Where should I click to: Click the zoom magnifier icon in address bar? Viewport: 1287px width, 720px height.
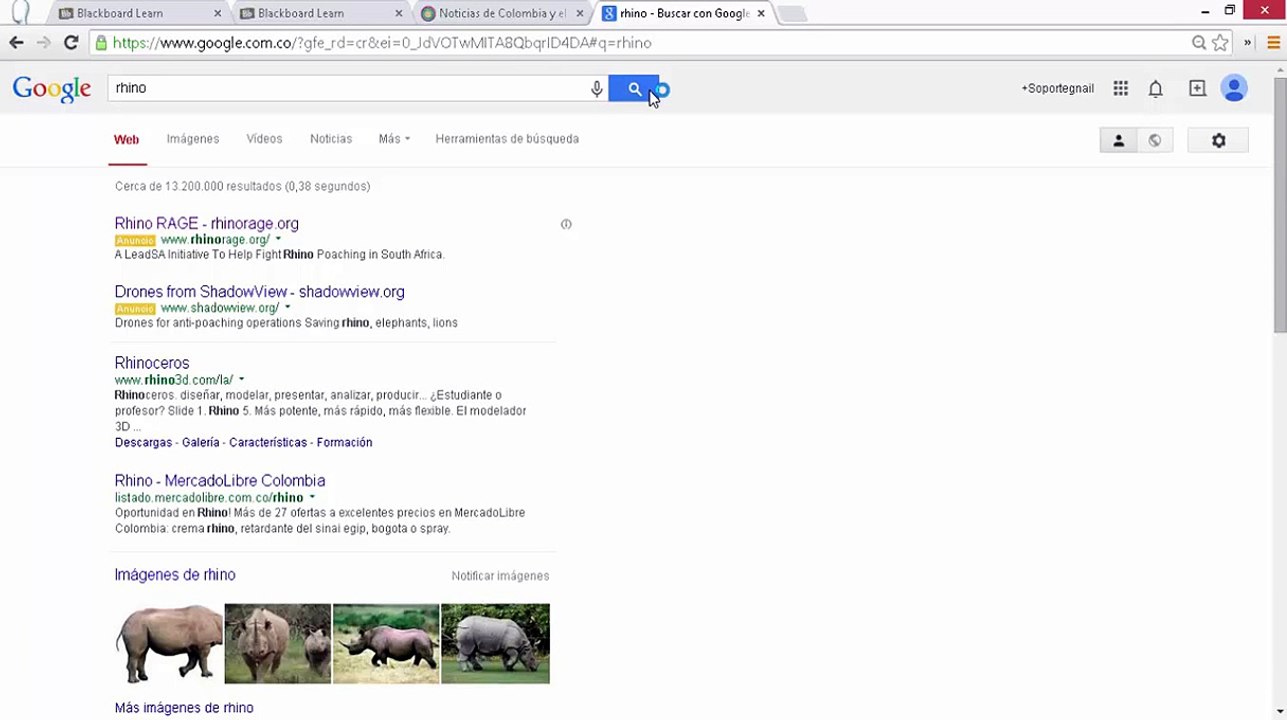1199,43
